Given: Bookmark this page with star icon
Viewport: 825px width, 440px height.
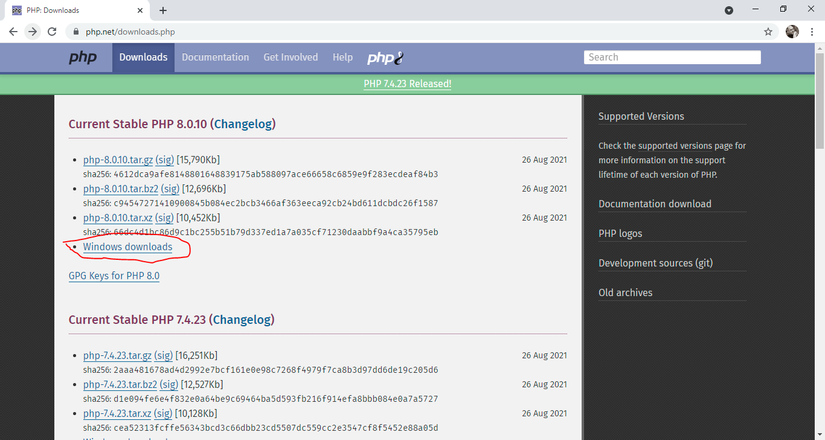Looking at the screenshot, I should [768, 32].
